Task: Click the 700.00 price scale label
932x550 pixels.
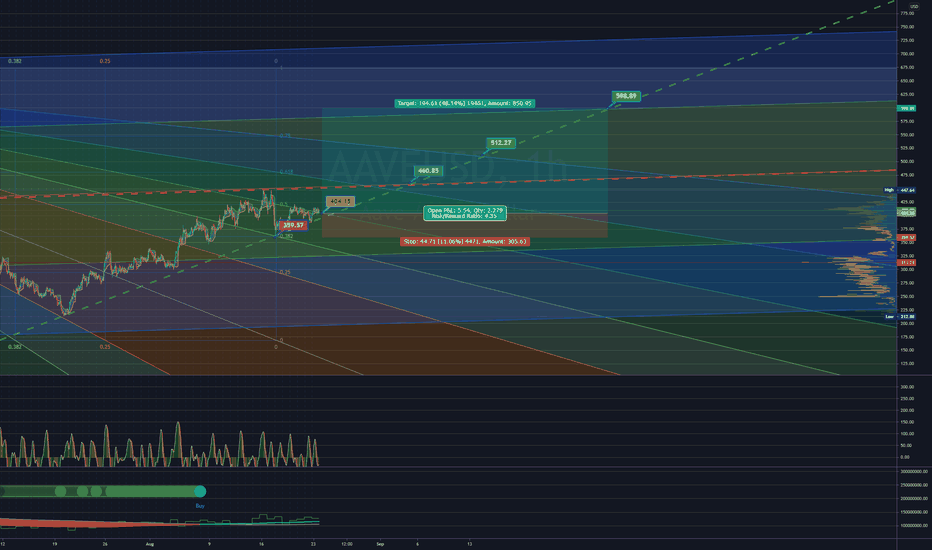Action: click(908, 54)
